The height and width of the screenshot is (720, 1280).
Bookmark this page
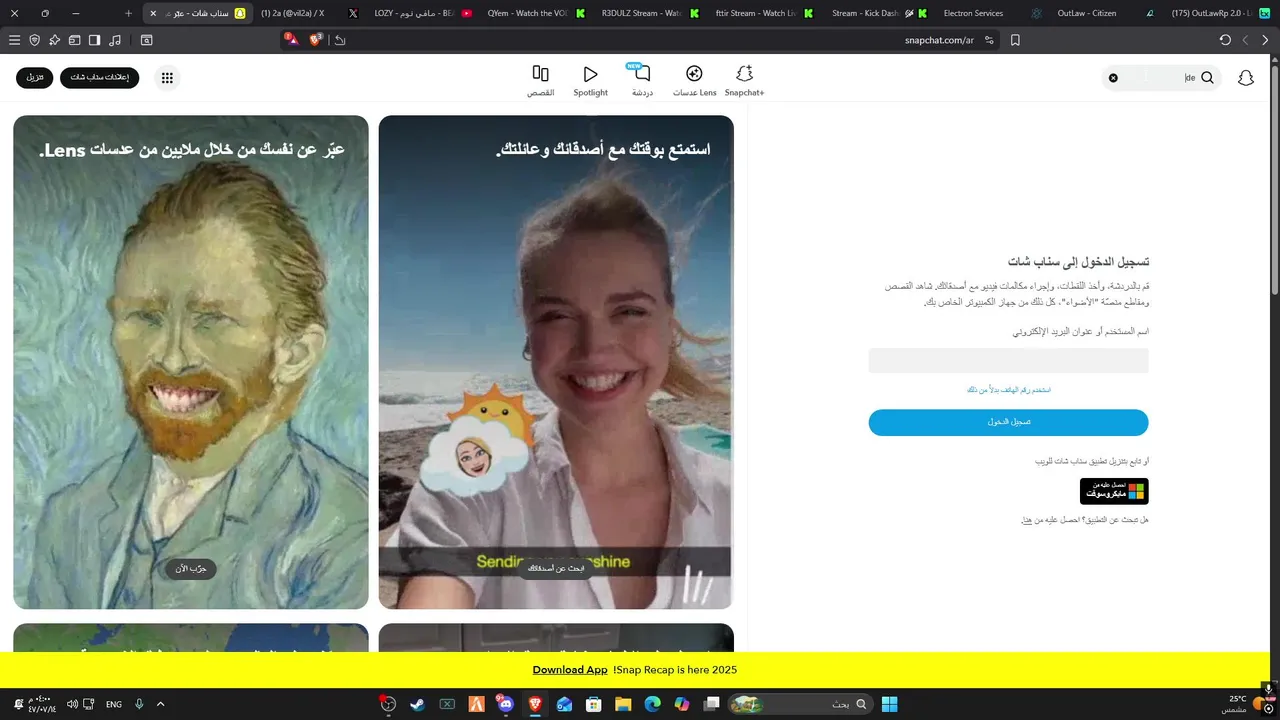(x=1015, y=40)
